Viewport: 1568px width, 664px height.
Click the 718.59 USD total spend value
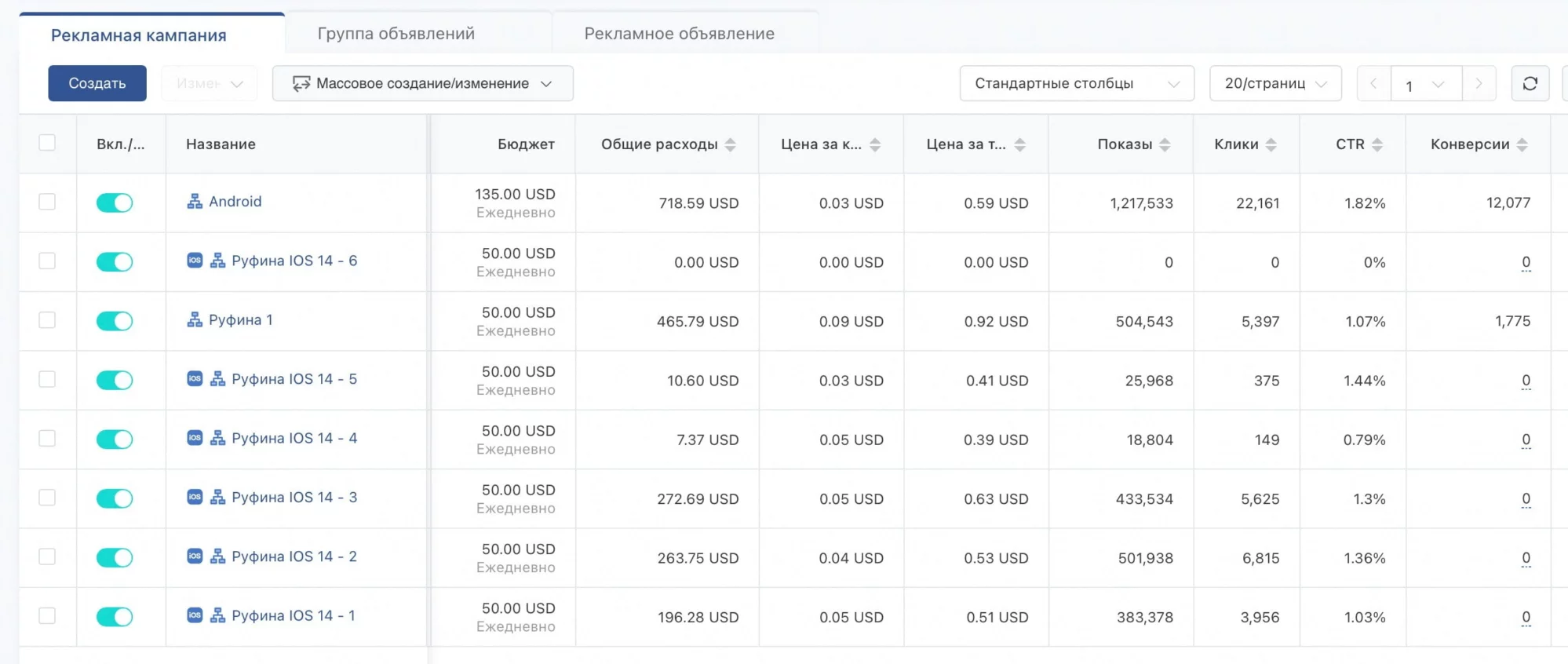point(698,203)
